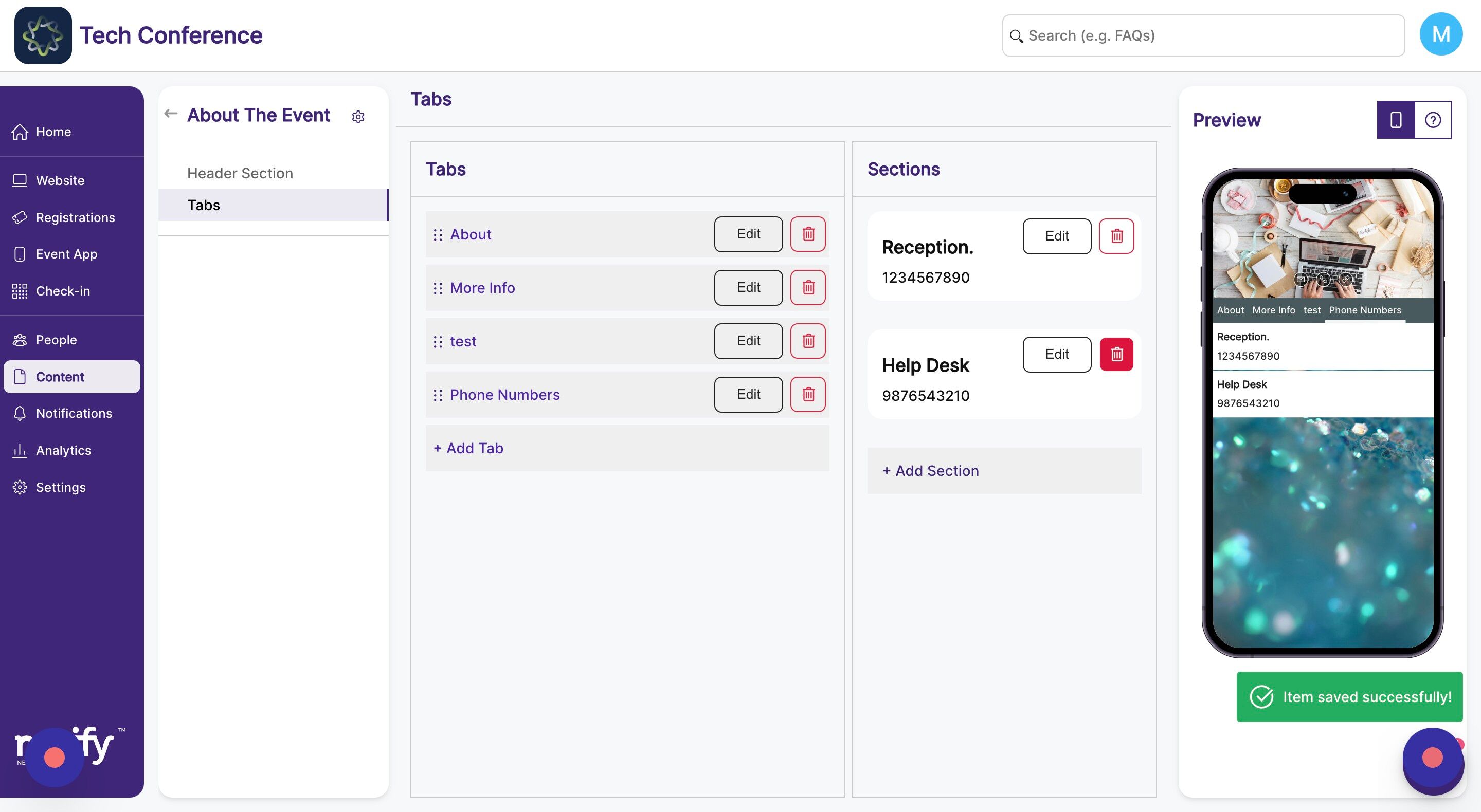This screenshot has width=1481, height=812.
Task: Delete the Help Desk section
Action: (x=1116, y=354)
